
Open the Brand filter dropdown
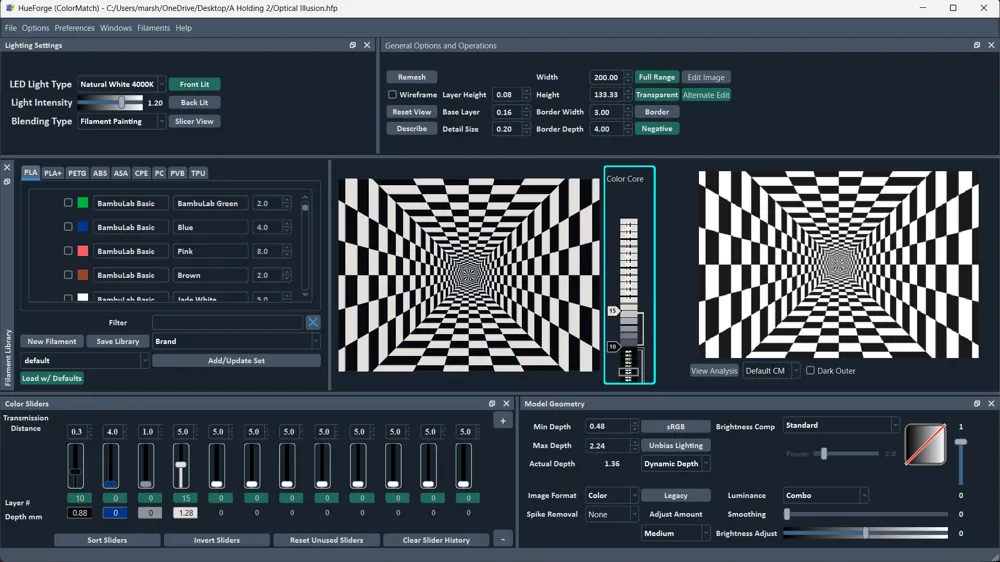coord(236,341)
